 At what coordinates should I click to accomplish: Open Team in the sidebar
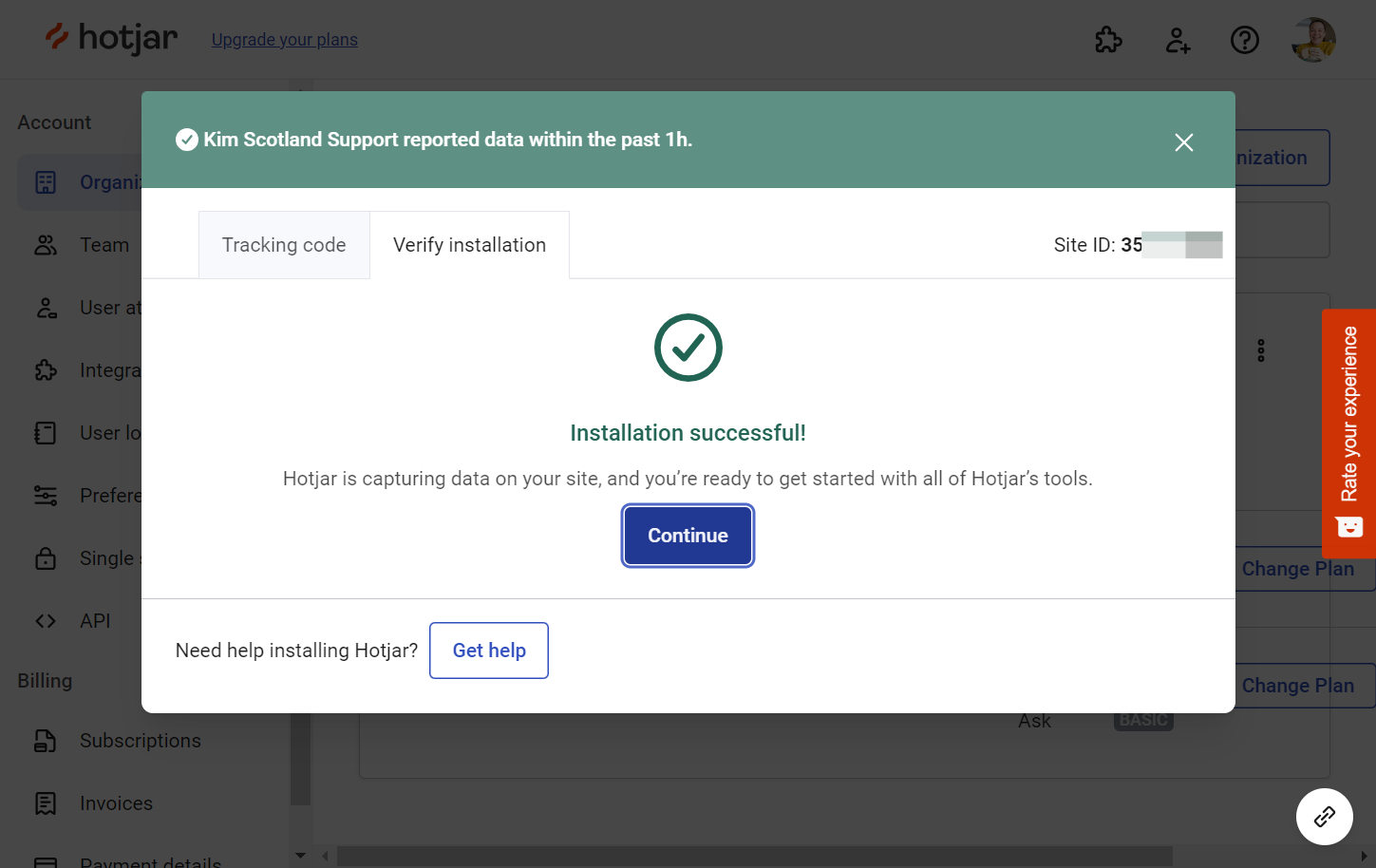point(104,245)
